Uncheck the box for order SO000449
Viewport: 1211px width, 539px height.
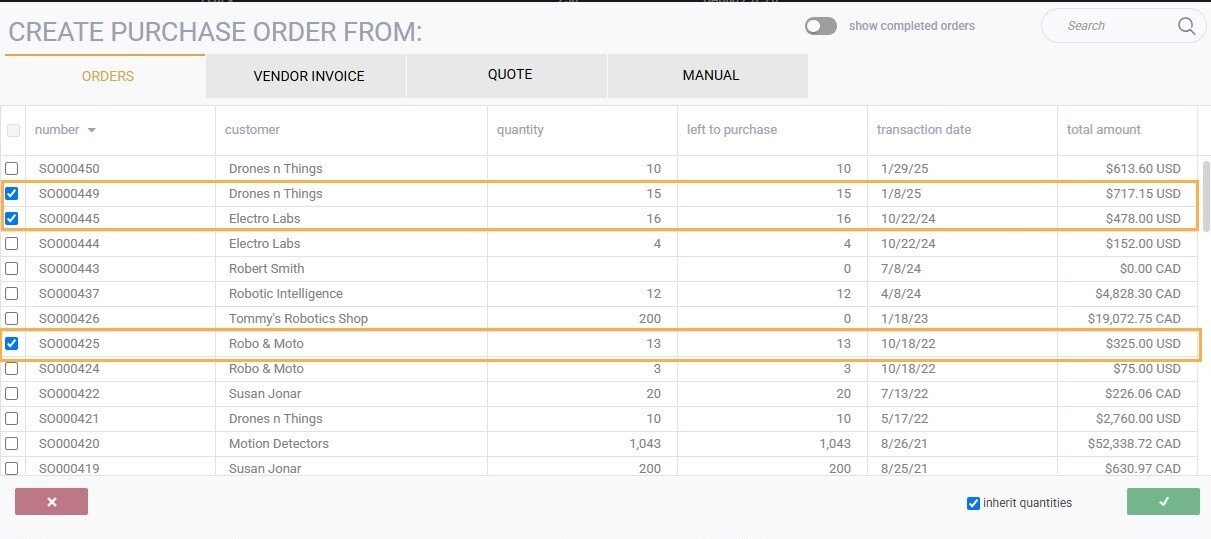(x=12, y=193)
